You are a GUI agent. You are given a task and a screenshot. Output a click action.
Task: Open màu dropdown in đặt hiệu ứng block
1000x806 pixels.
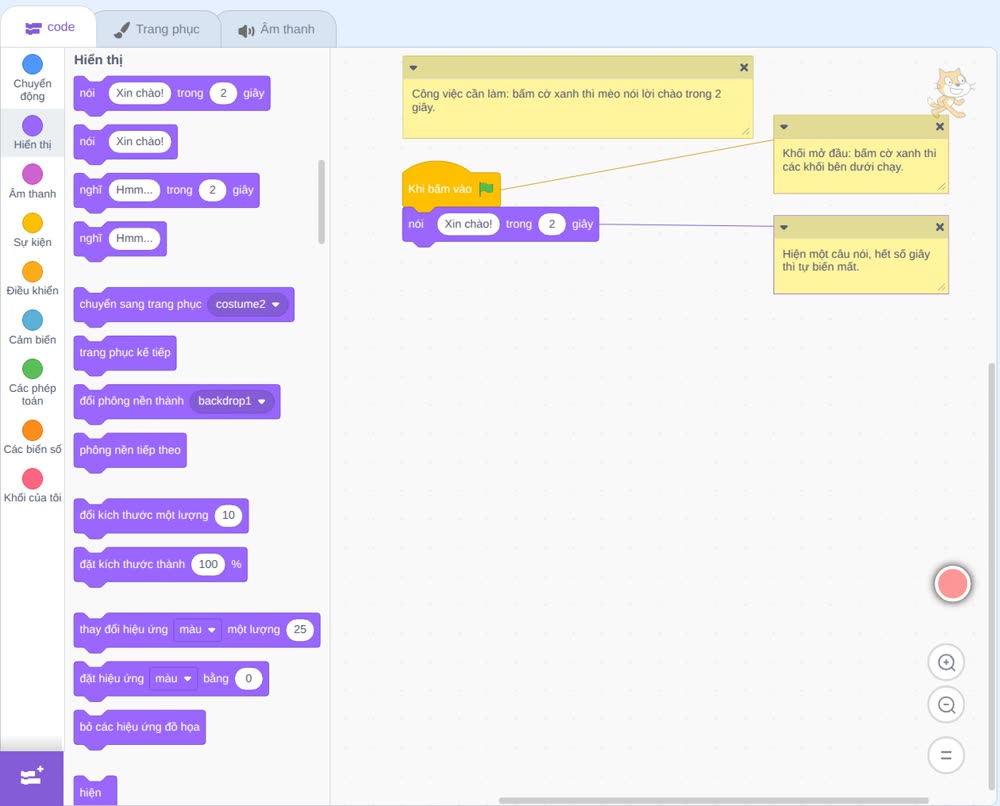coord(173,678)
